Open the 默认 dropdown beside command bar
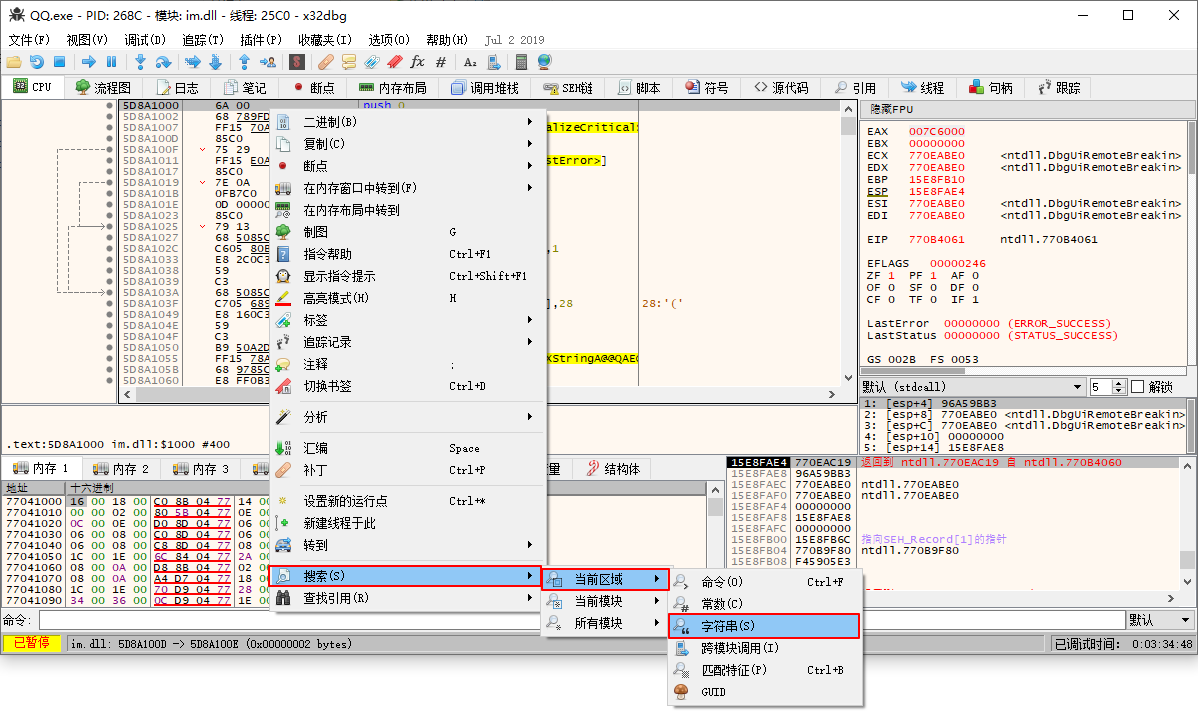The image size is (1198, 723). 1160,620
